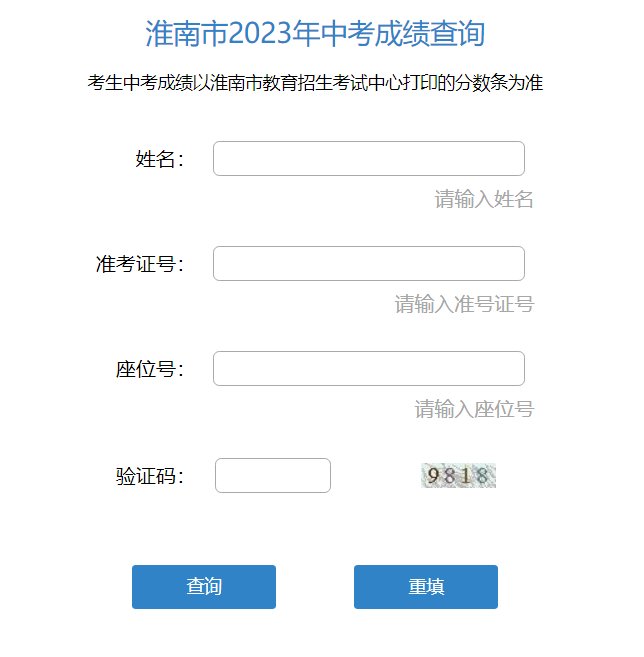Click the 验证码 field label
Screen dimensions: 644x657
149,476
